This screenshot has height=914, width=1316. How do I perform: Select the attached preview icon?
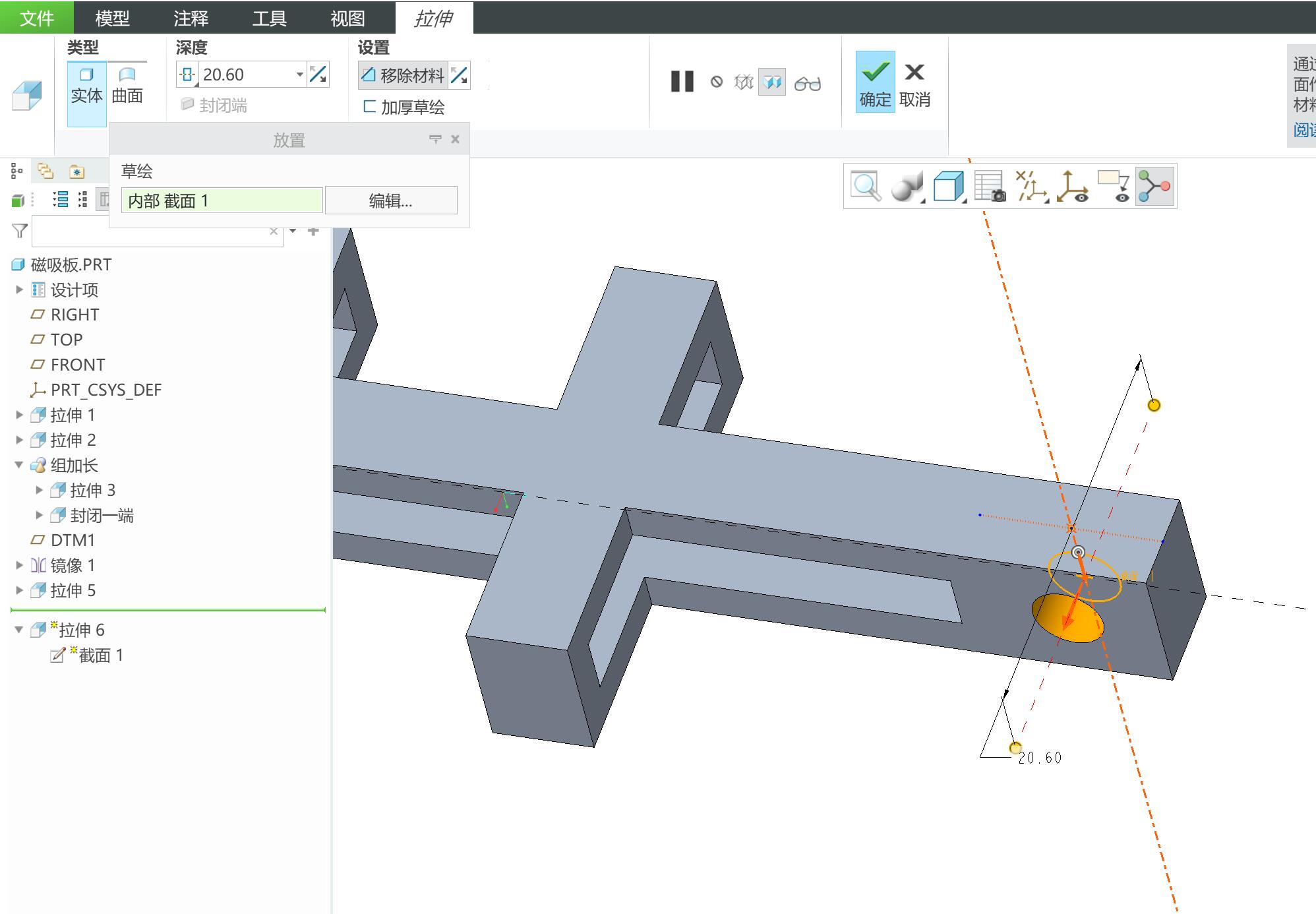pyautogui.click(x=772, y=82)
